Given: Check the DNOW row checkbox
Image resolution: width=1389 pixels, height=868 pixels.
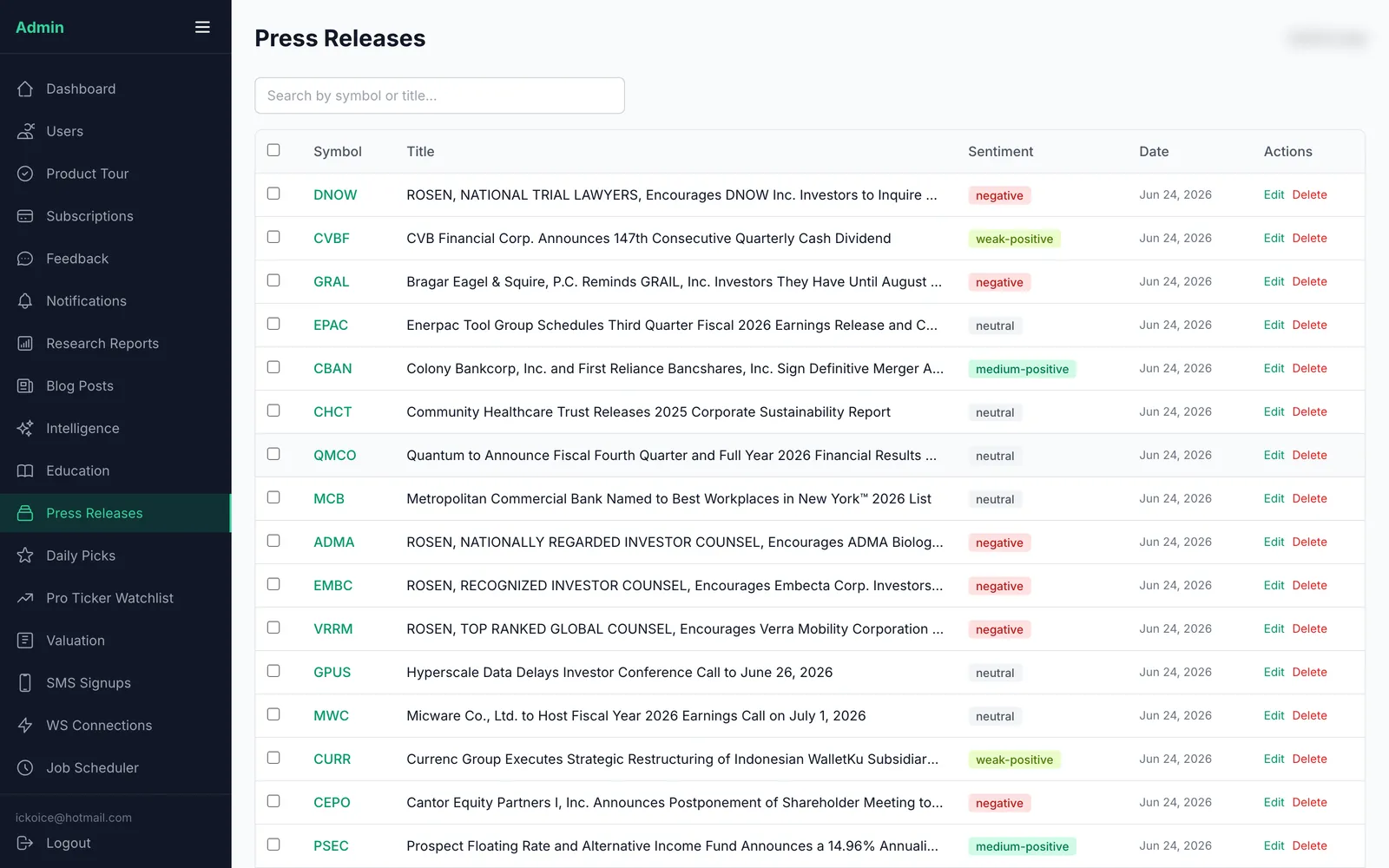Looking at the screenshot, I should point(273,194).
